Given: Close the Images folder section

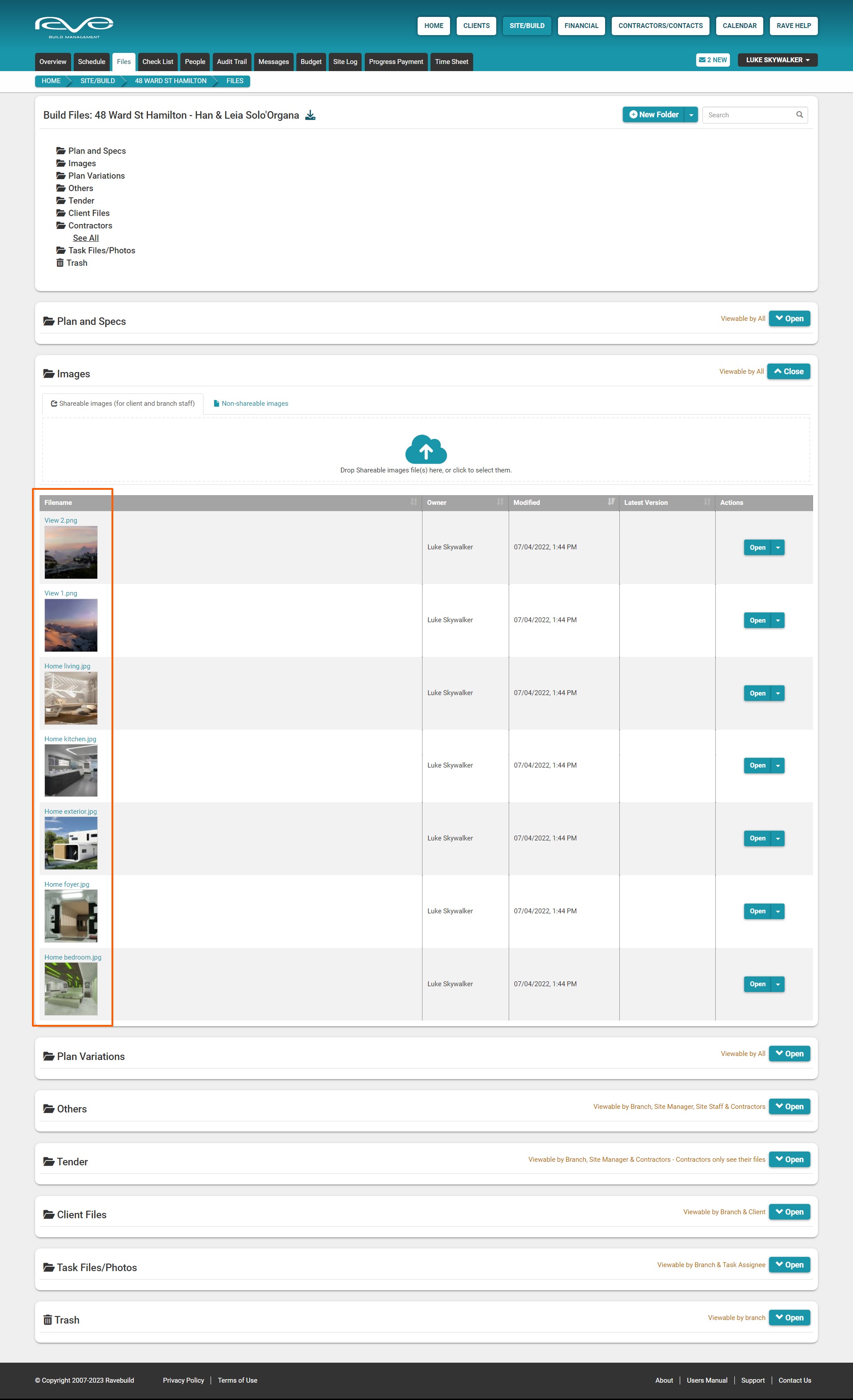Looking at the screenshot, I should [788, 372].
